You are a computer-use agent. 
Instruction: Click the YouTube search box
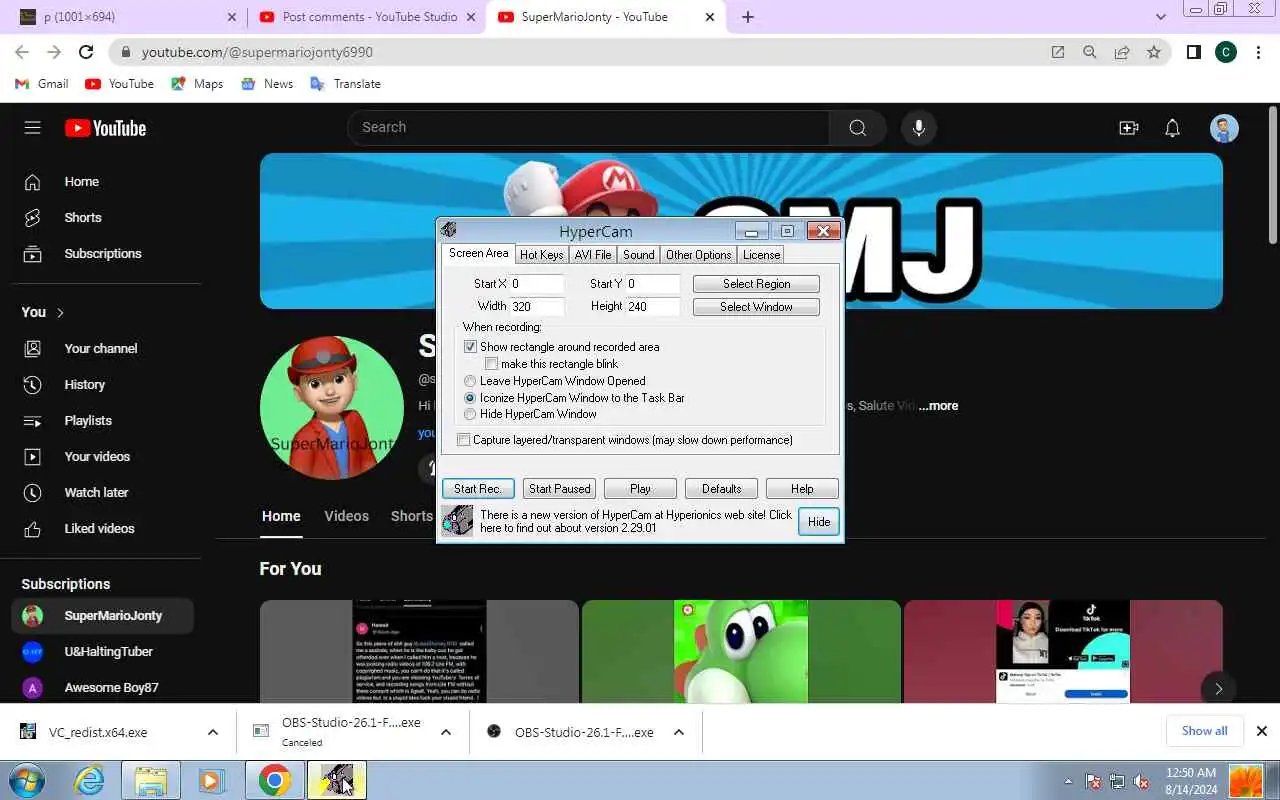588,127
